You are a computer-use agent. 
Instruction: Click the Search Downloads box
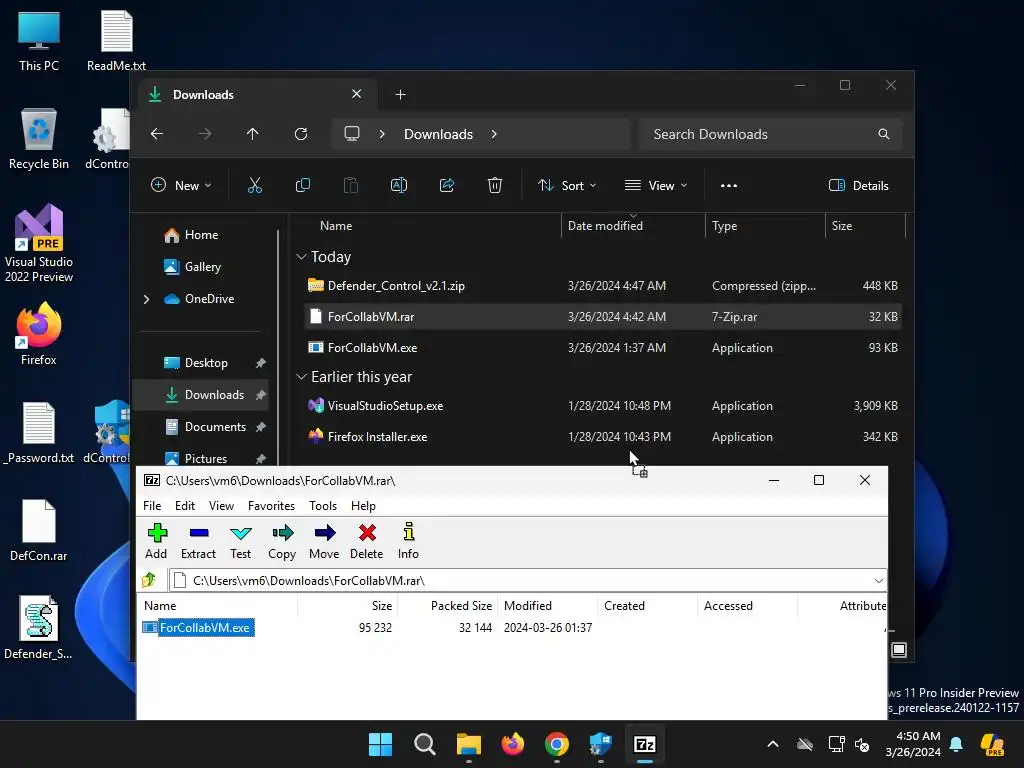[x=771, y=134]
